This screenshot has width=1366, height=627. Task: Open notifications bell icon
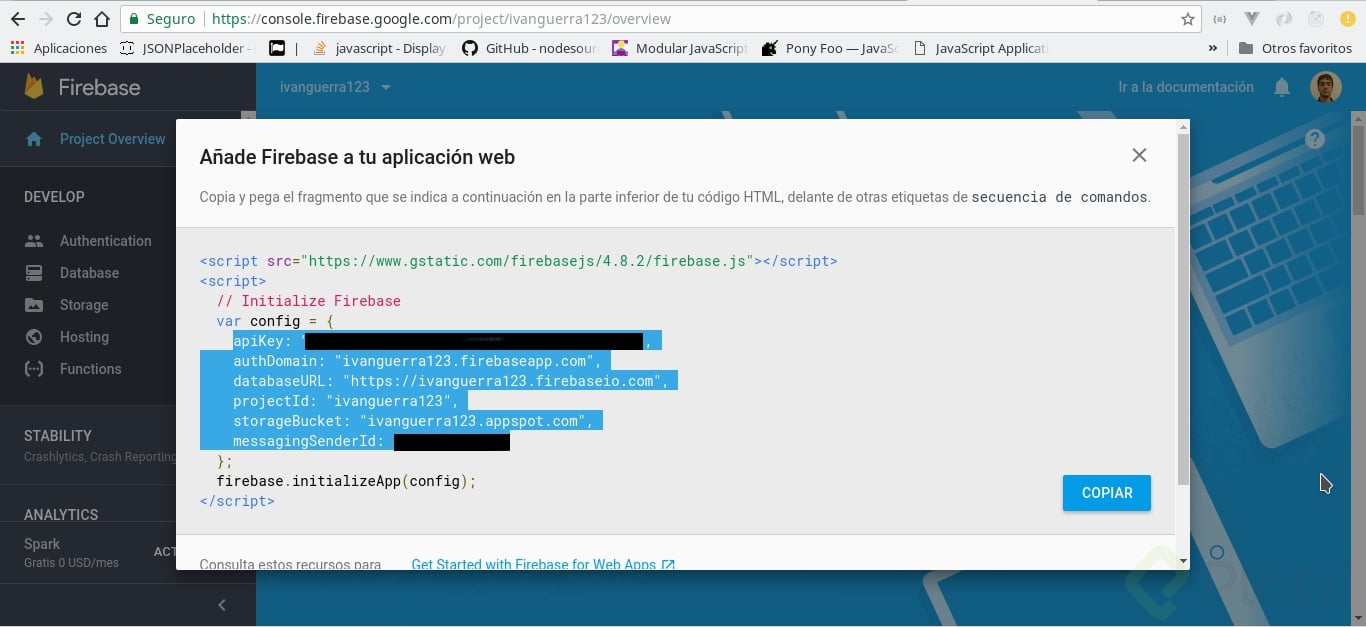[x=1282, y=88]
